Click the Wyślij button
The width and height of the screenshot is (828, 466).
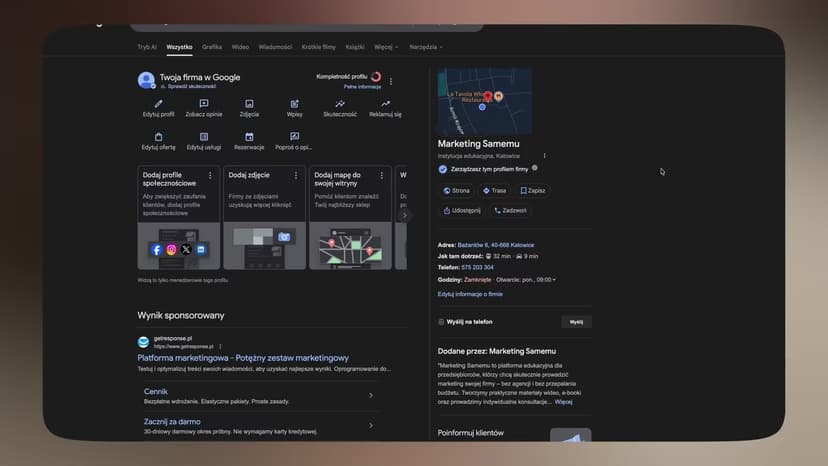[x=576, y=322]
